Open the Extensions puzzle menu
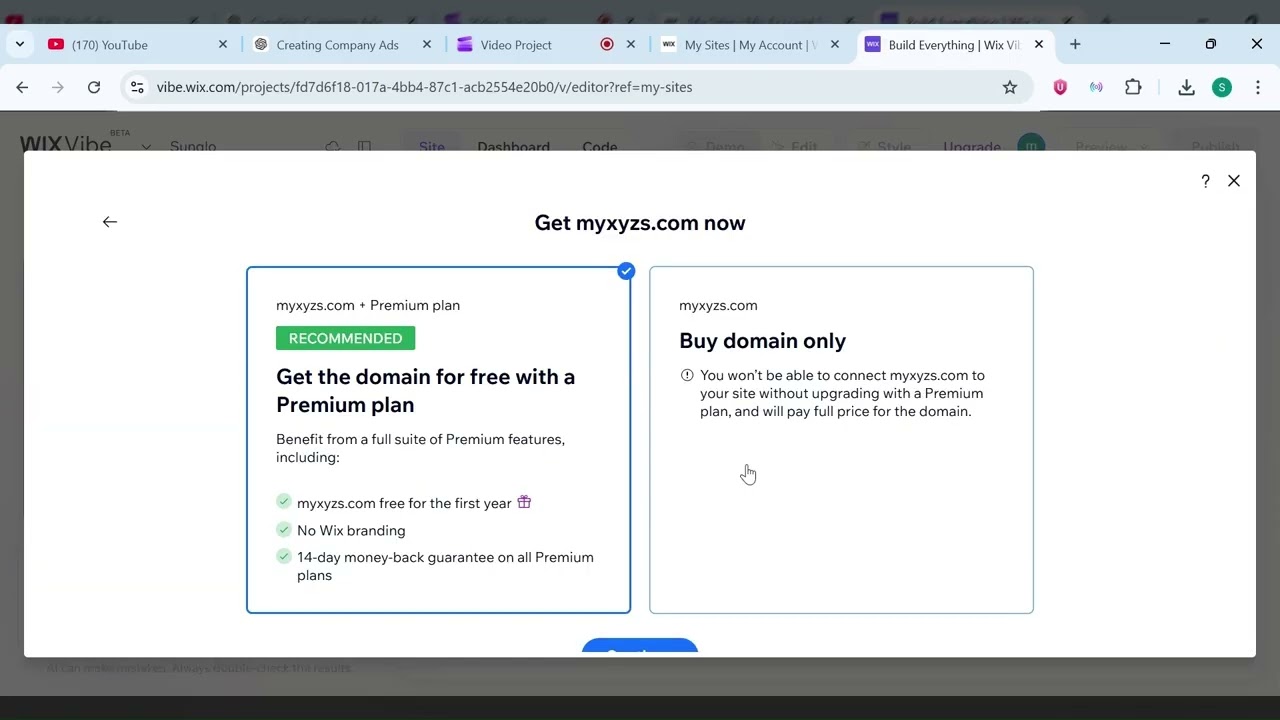This screenshot has width=1280, height=720. (x=1133, y=87)
